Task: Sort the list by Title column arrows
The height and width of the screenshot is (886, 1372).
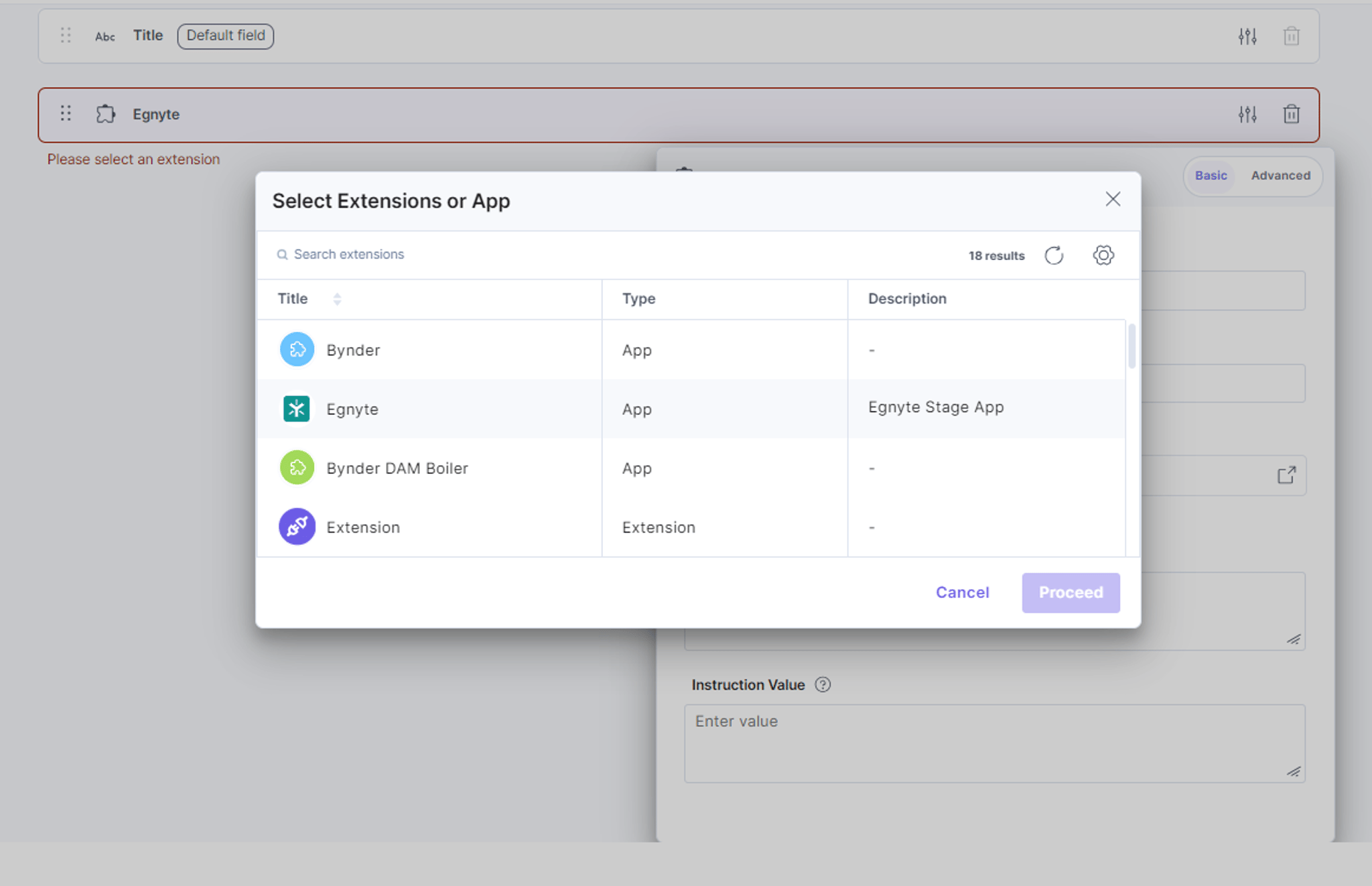Action: click(337, 299)
